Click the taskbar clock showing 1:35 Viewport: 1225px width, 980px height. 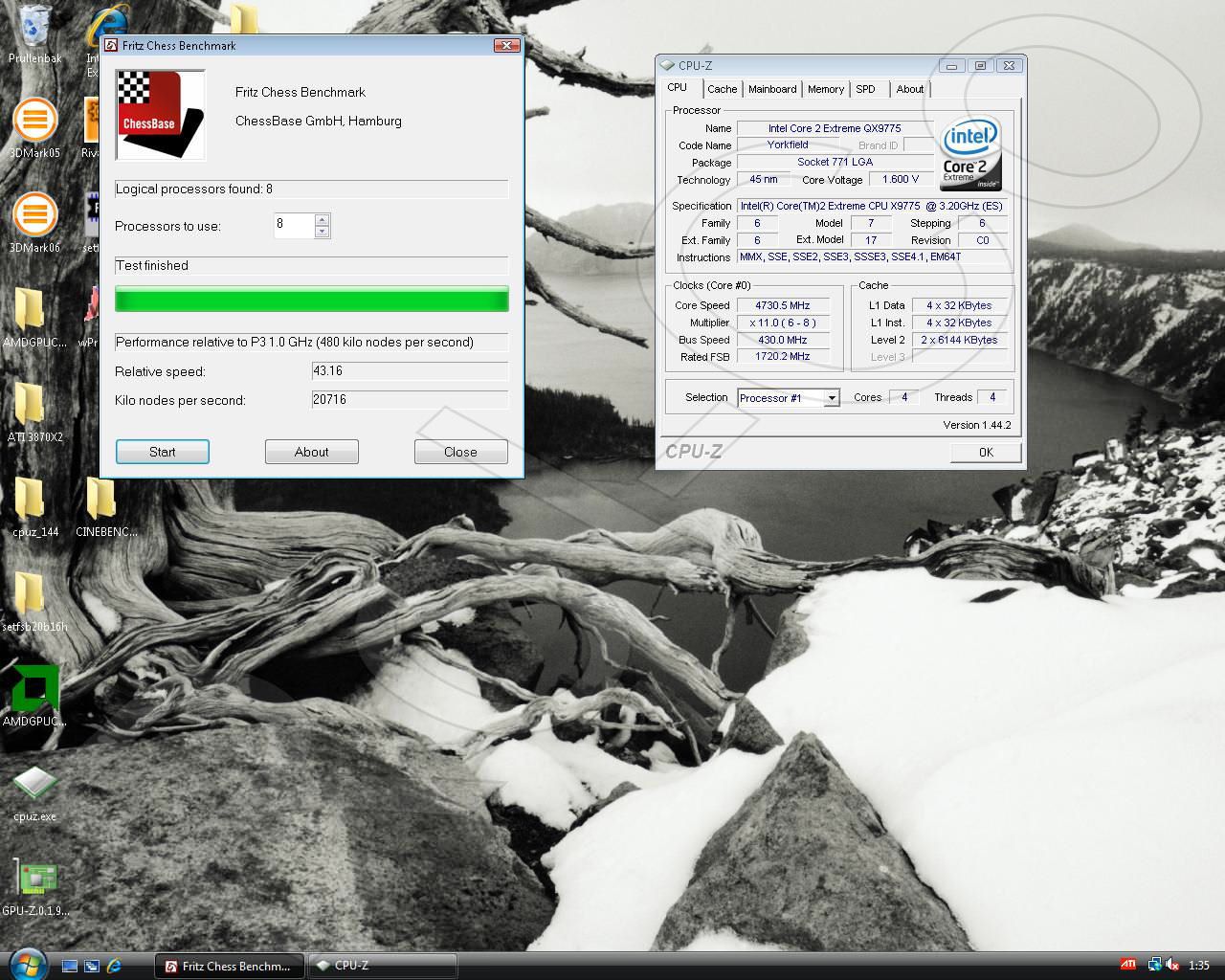coord(1198,966)
